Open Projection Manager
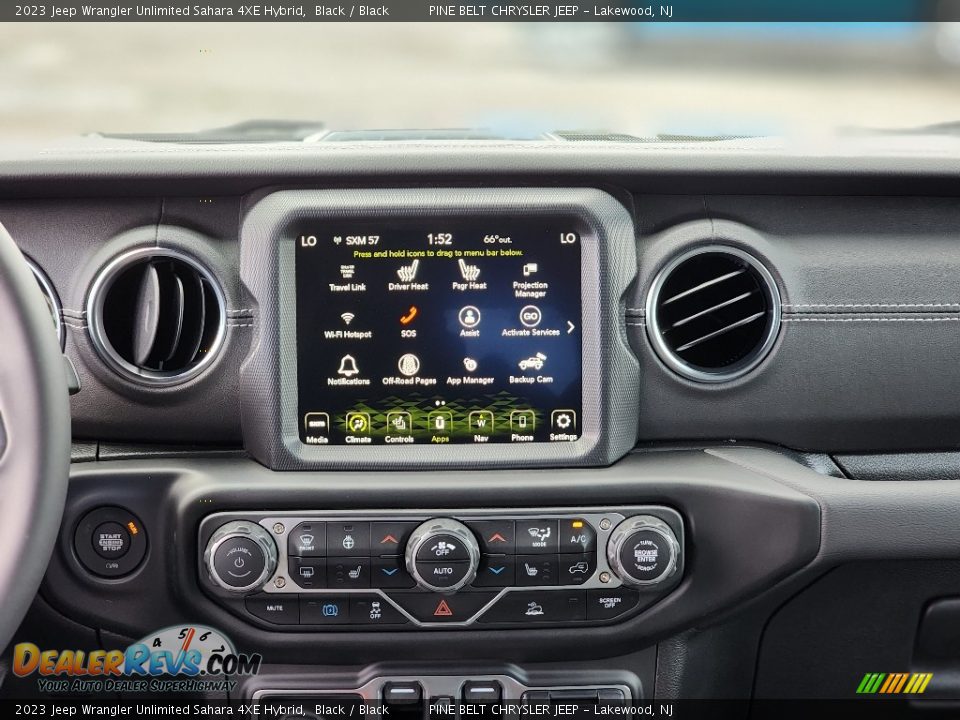 [530, 280]
